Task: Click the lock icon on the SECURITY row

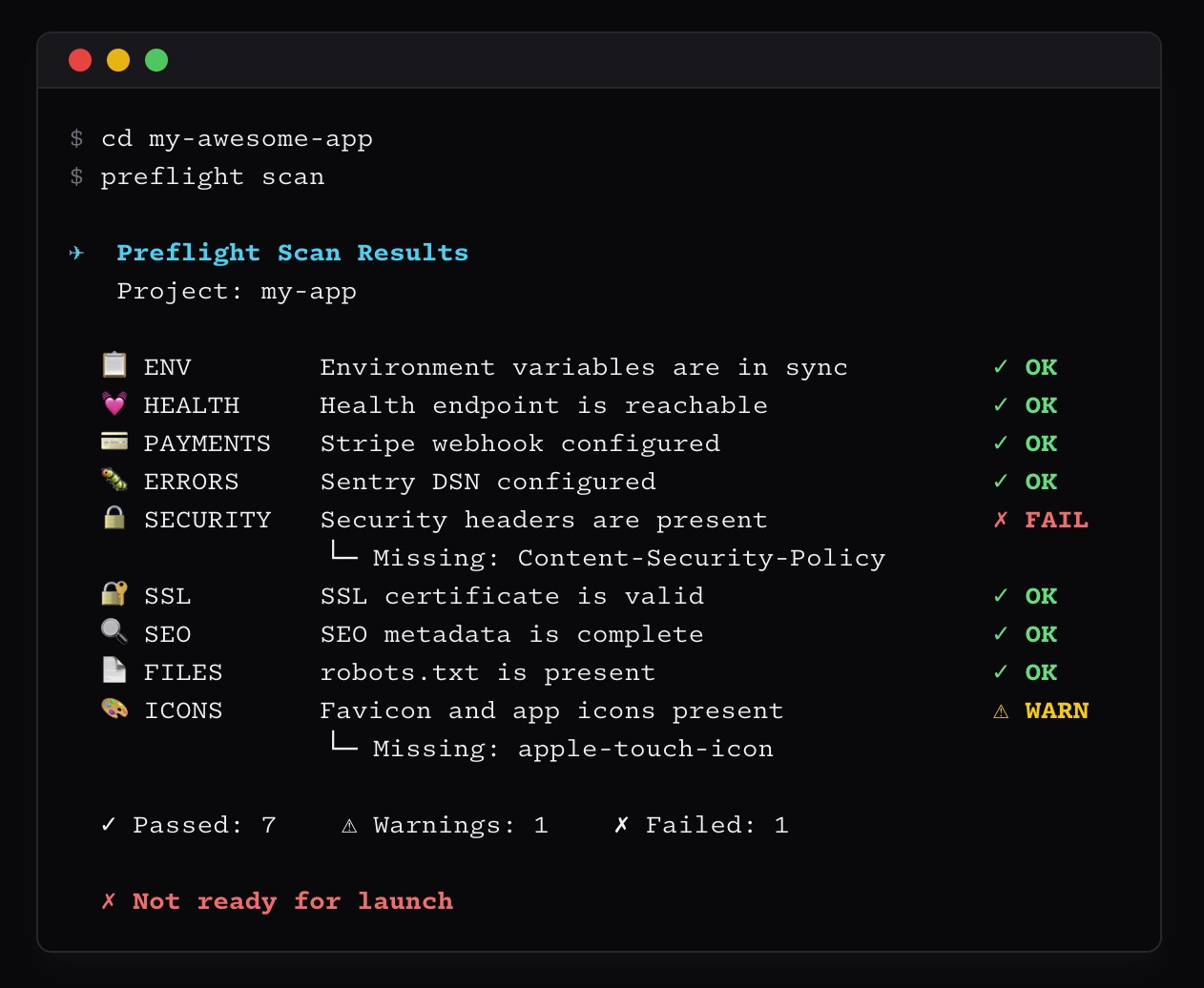Action: coord(114,519)
